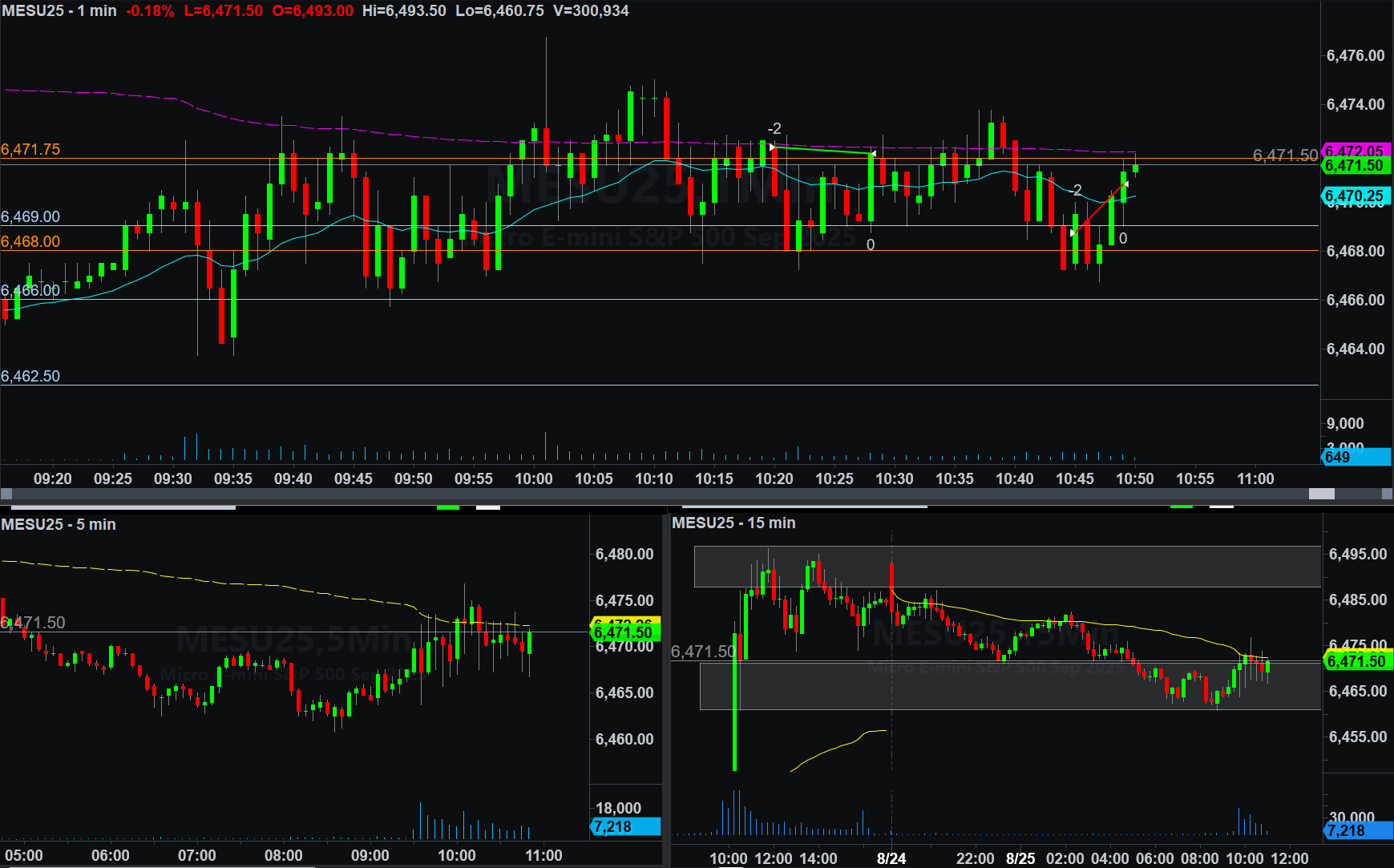Click the right arrow of the horizontal scrollbar
This screenshot has height=868, width=1394.
[x=1387, y=494]
